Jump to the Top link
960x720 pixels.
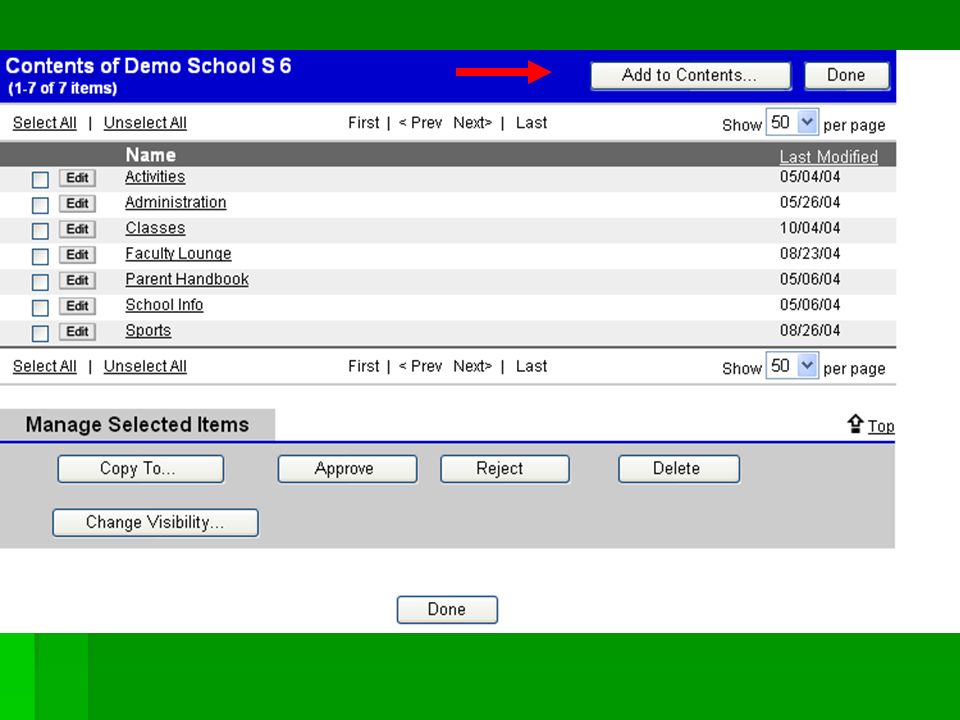click(881, 426)
